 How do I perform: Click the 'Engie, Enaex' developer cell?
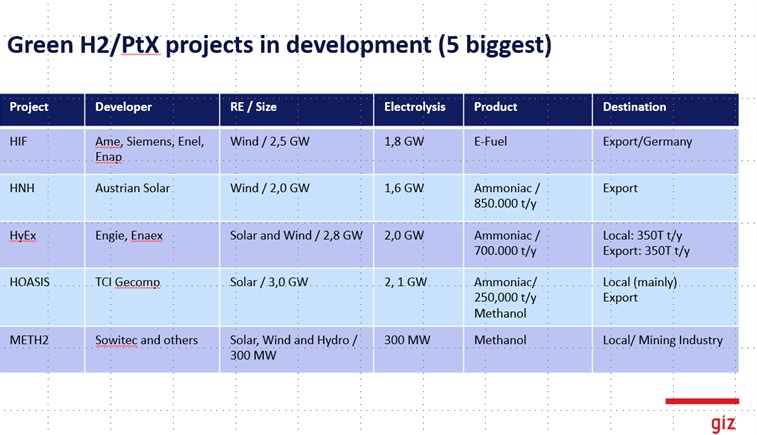click(x=152, y=244)
